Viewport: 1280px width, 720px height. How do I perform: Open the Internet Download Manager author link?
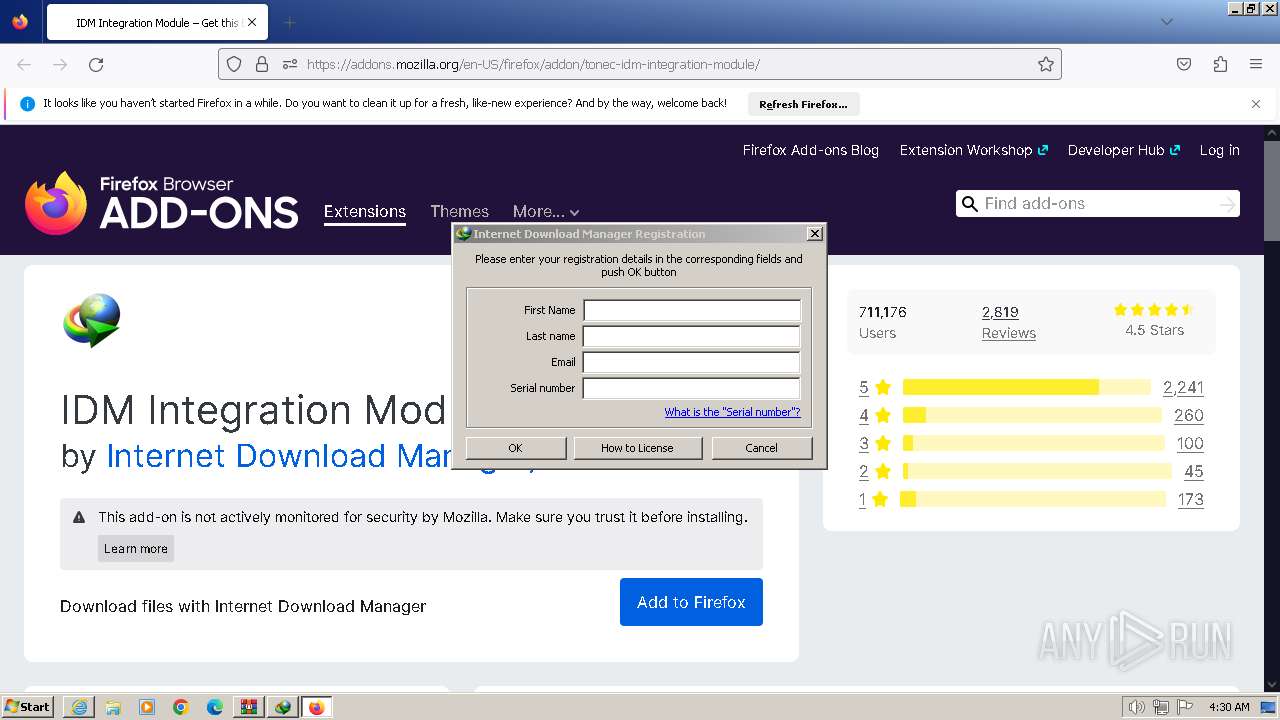click(277, 456)
